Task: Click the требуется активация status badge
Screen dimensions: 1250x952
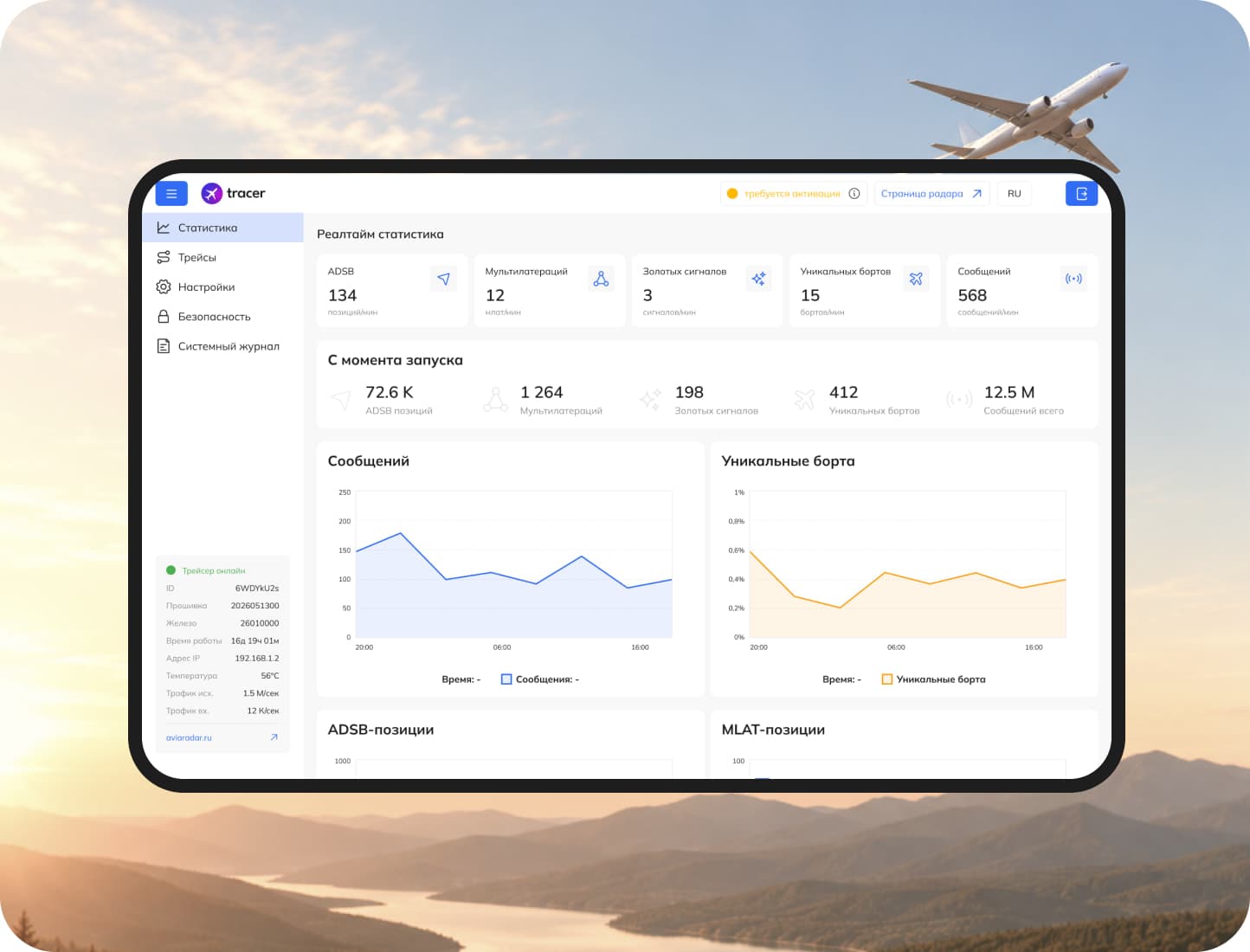Action: click(x=794, y=194)
